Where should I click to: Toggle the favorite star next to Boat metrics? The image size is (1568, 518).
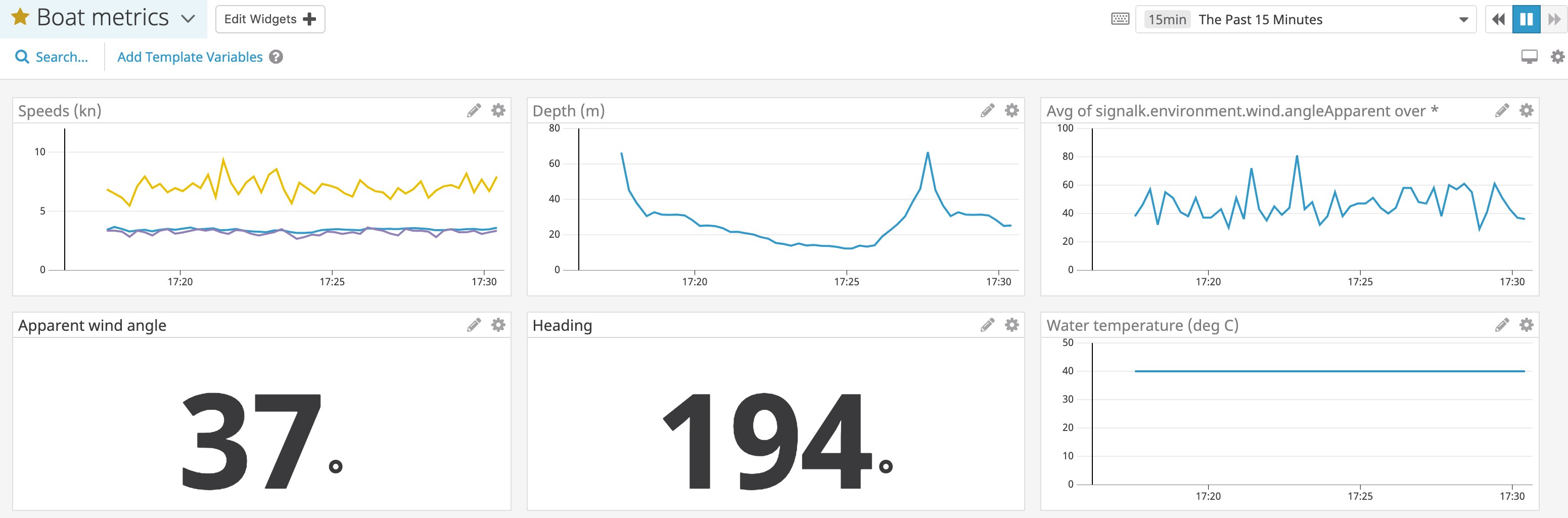pyautogui.click(x=19, y=17)
